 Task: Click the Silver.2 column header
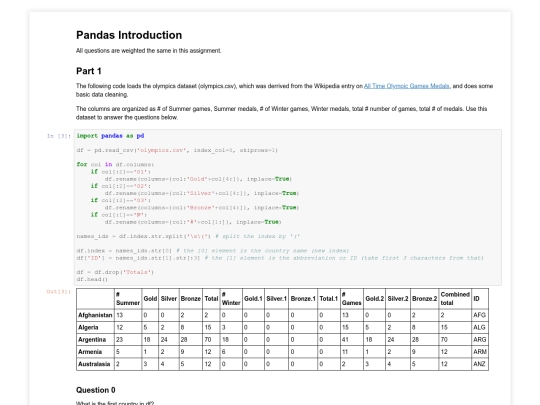click(x=398, y=299)
